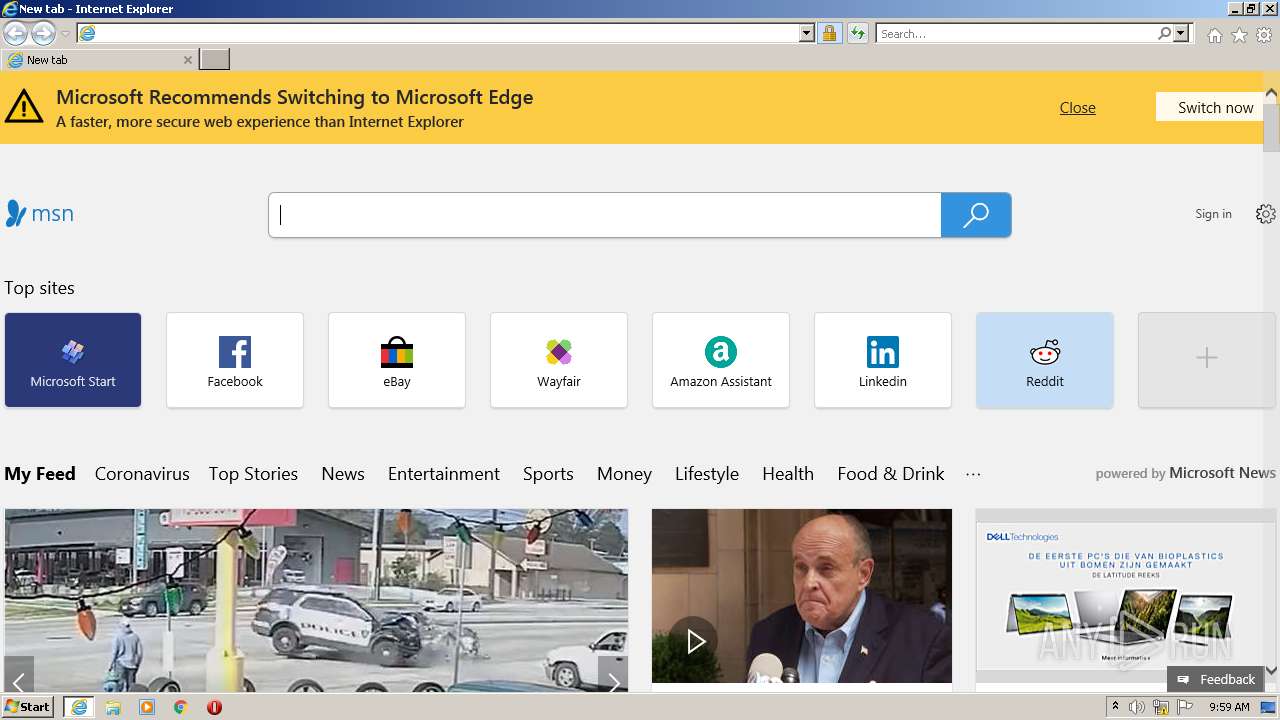The image size is (1280, 720).
Task: Dismiss the Edge banner via Close link
Action: pos(1077,108)
